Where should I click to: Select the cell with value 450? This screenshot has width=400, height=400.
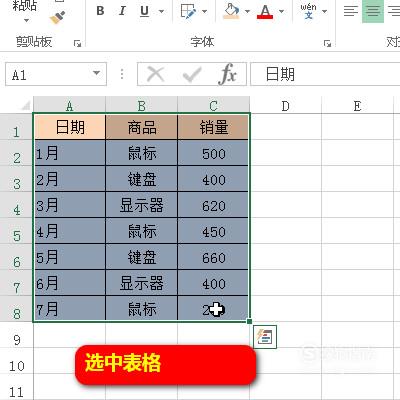coord(214,231)
